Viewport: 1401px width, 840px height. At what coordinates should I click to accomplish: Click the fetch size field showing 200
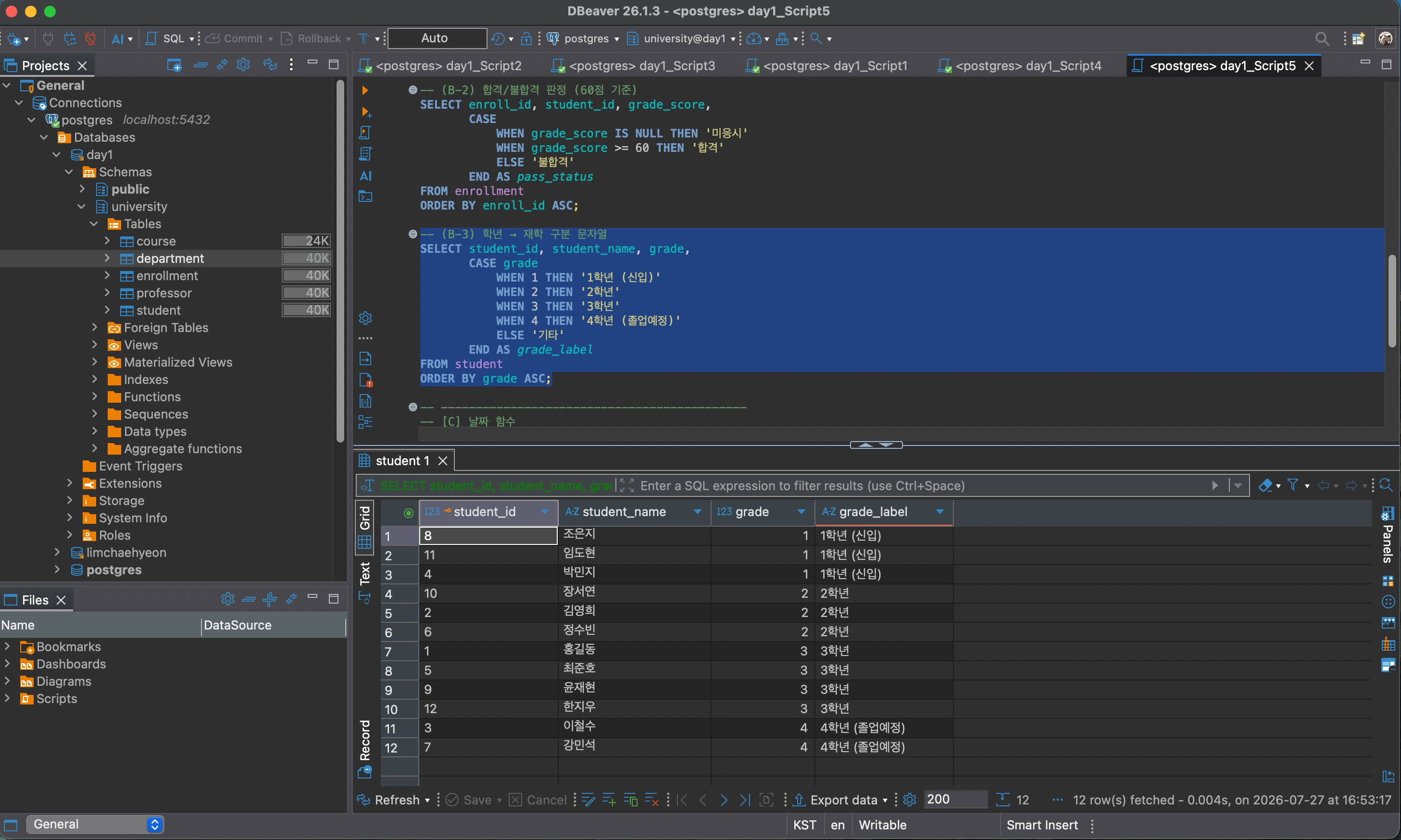(x=956, y=800)
